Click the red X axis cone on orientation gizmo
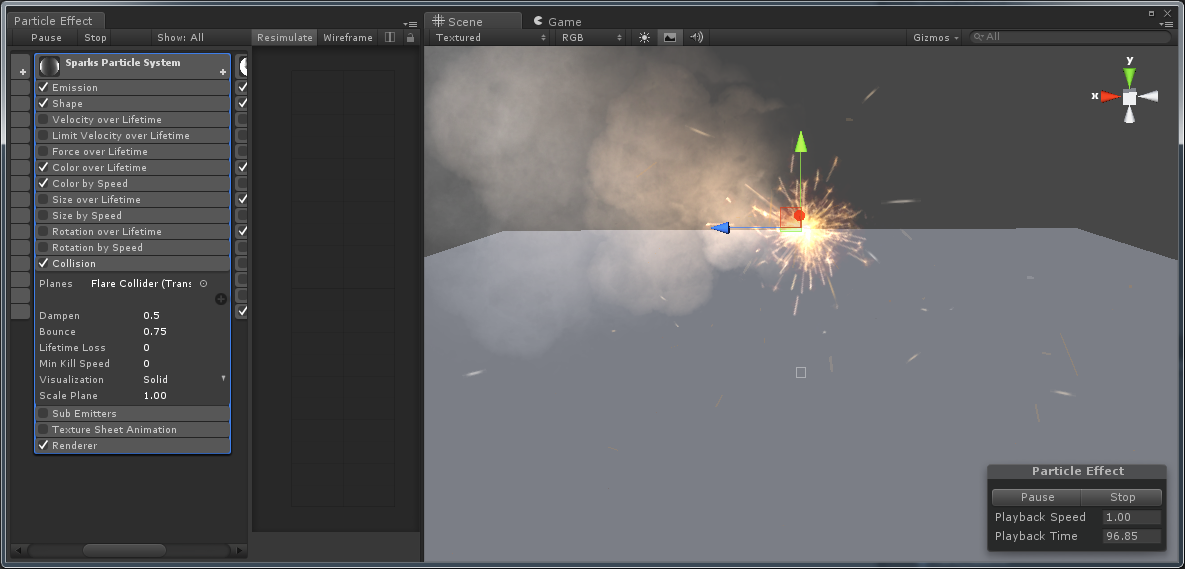Image resolution: width=1185 pixels, height=569 pixels. [x=1110, y=97]
